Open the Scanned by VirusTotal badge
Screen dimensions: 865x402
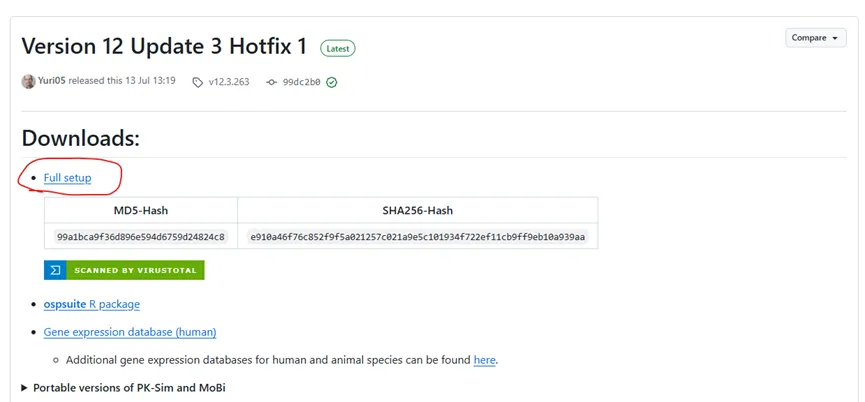click(x=124, y=270)
